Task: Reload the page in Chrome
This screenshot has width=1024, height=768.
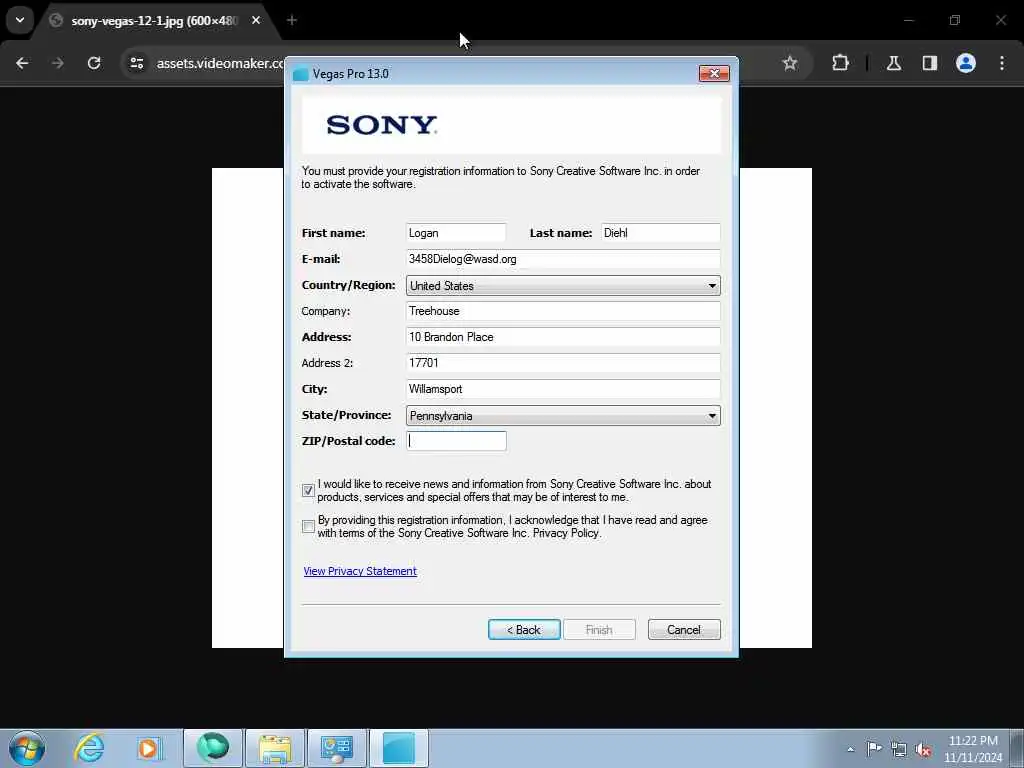Action: pos(94,63)
